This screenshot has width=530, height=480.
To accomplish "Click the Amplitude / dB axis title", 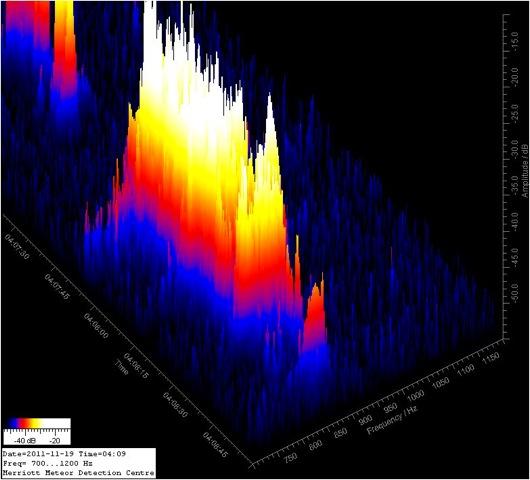I will tap(525, 171).
